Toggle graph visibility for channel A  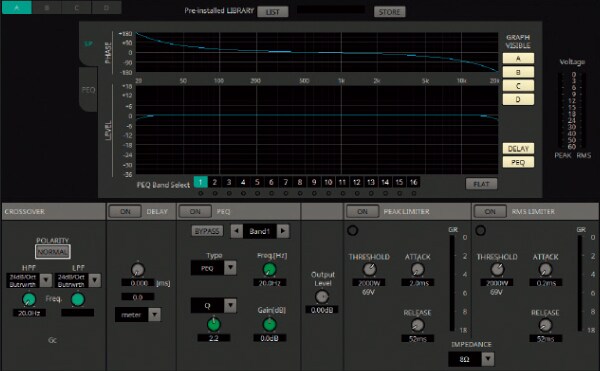[x=518, y=59]
